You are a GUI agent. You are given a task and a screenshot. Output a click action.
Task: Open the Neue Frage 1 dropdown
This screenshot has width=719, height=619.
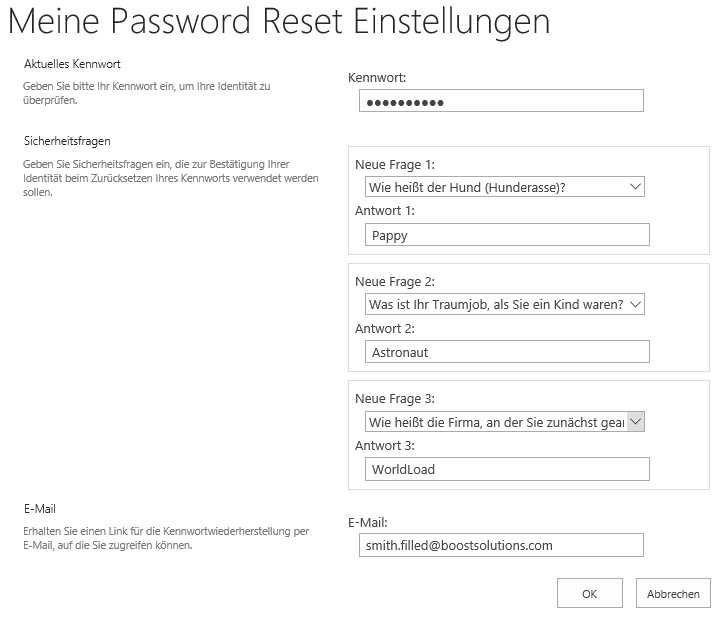(x=504, y=187)
